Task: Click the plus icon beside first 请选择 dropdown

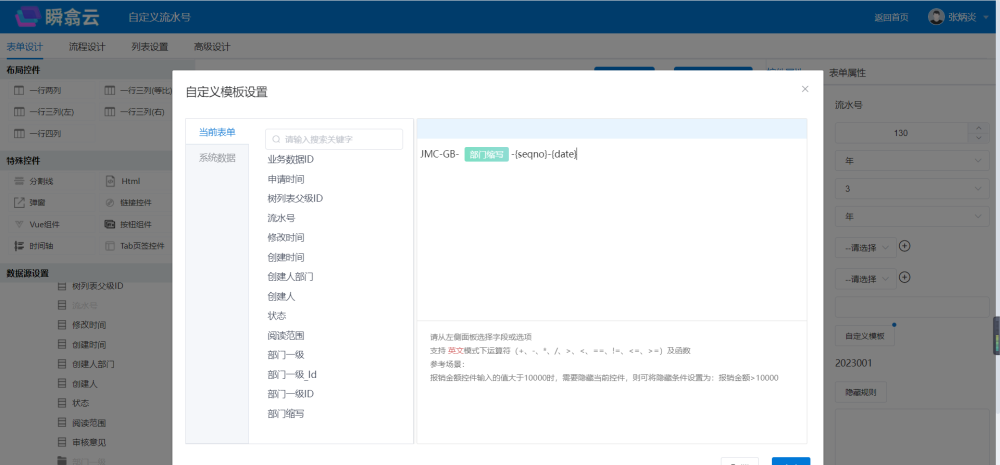Action: click(x=905, y=246)
